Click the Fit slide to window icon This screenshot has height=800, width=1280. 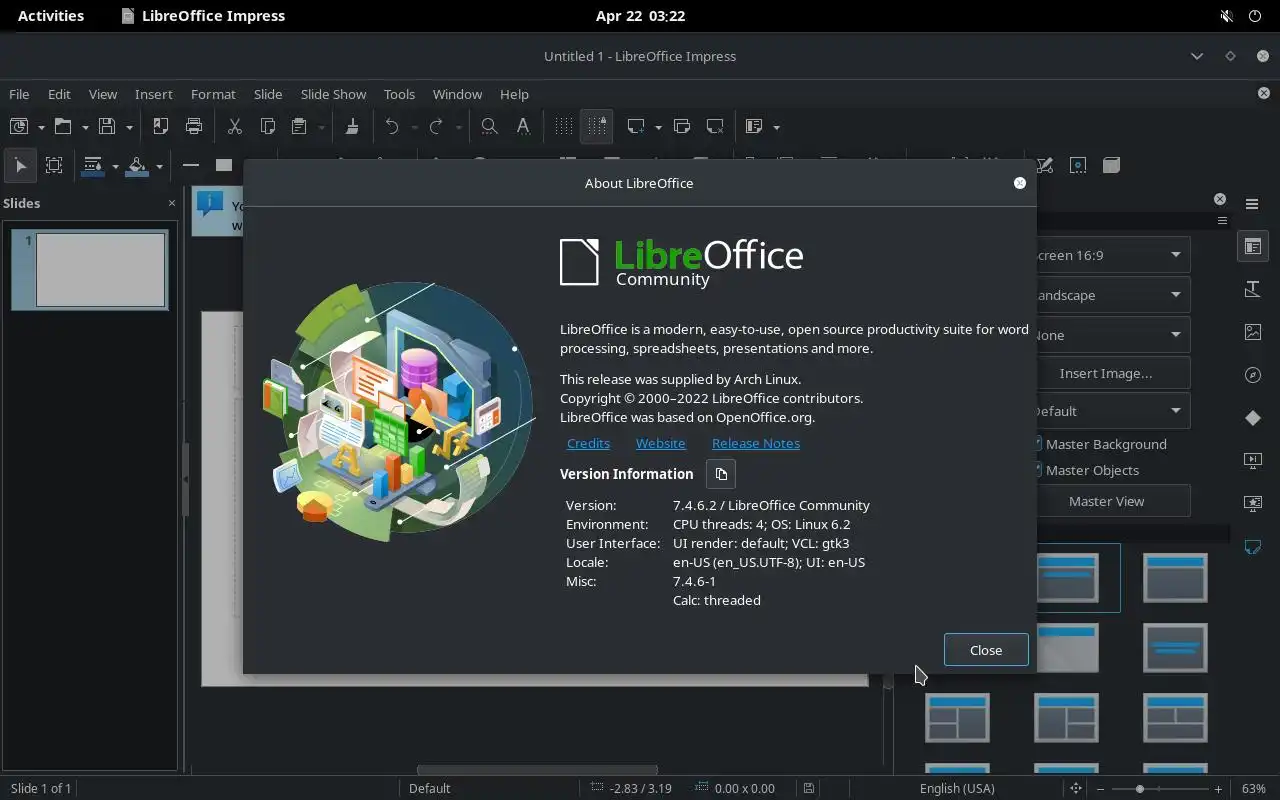pos(1076,788)
